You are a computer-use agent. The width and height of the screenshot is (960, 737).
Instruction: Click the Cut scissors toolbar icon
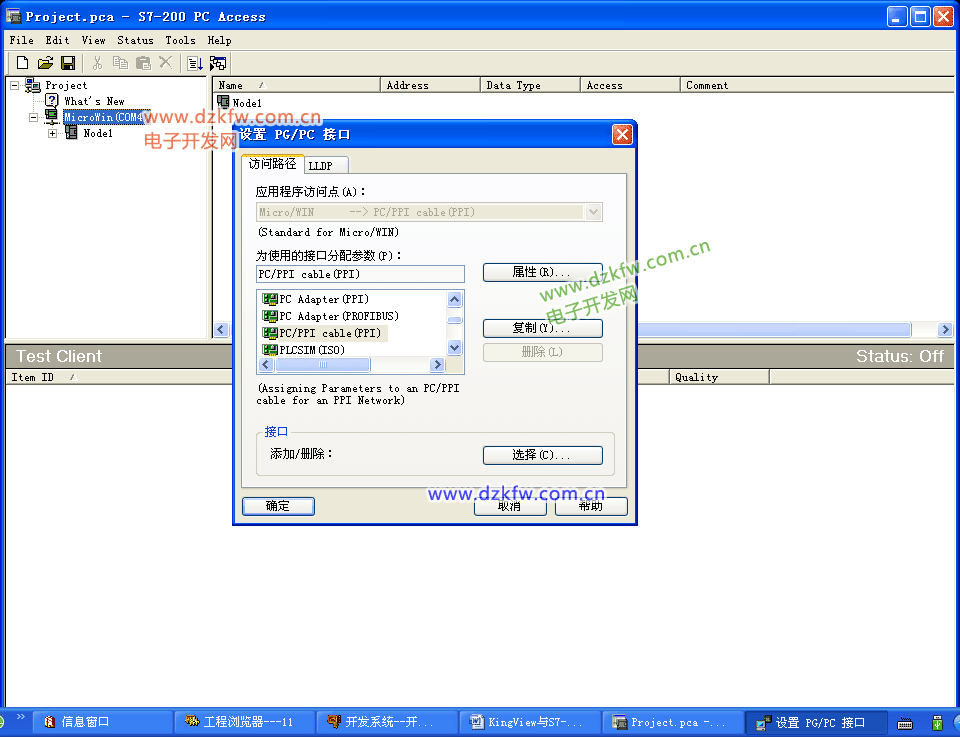(98, 63)
